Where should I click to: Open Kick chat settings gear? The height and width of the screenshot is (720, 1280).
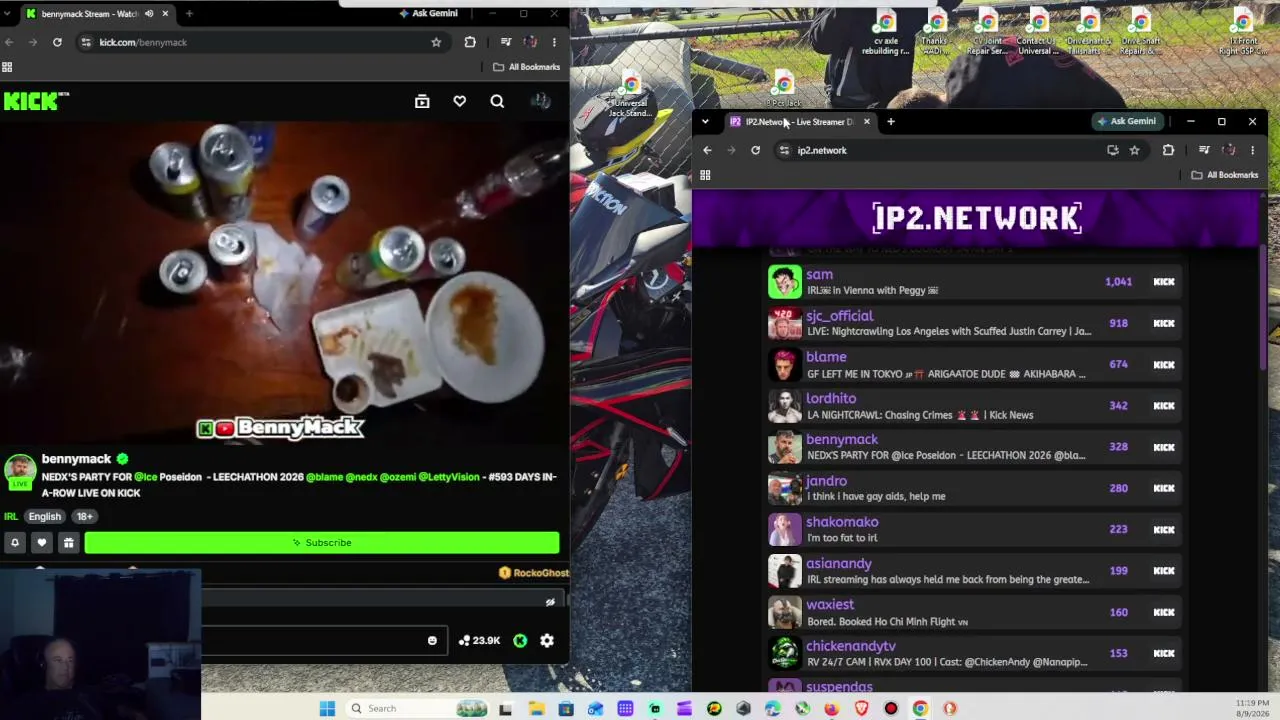pyautogui.click(x=547, y=641)
